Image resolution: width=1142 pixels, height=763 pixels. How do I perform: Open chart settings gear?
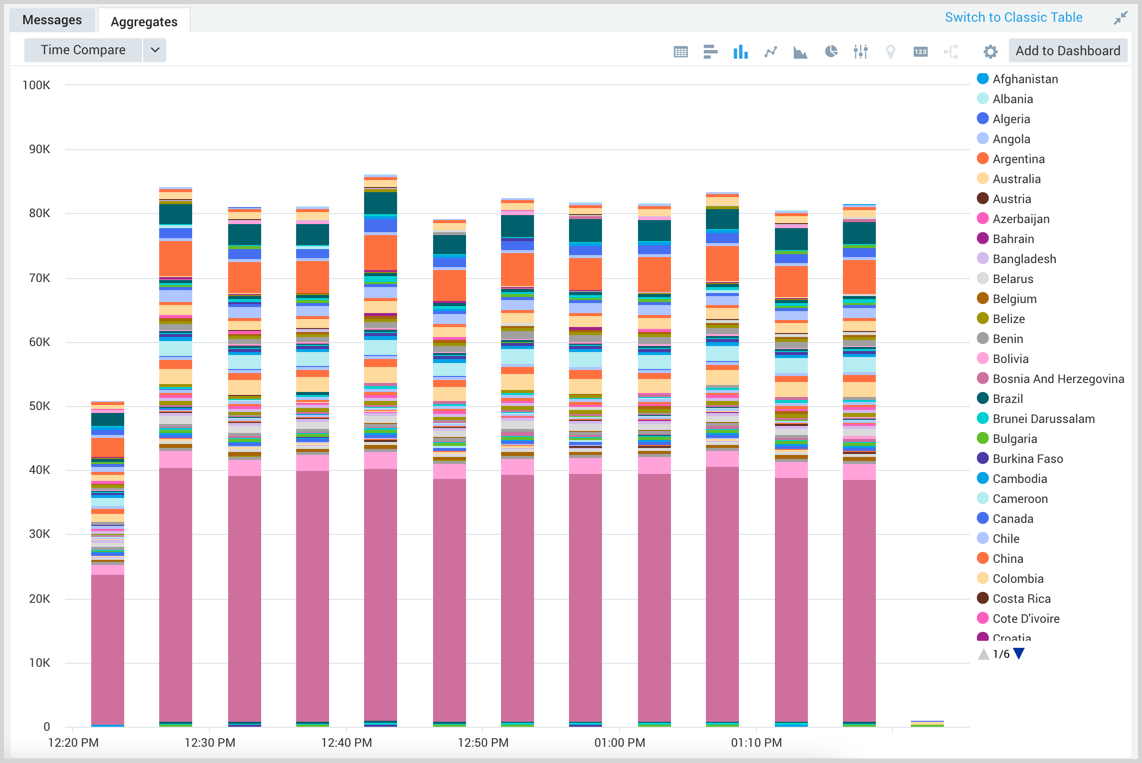click(990, 52)
